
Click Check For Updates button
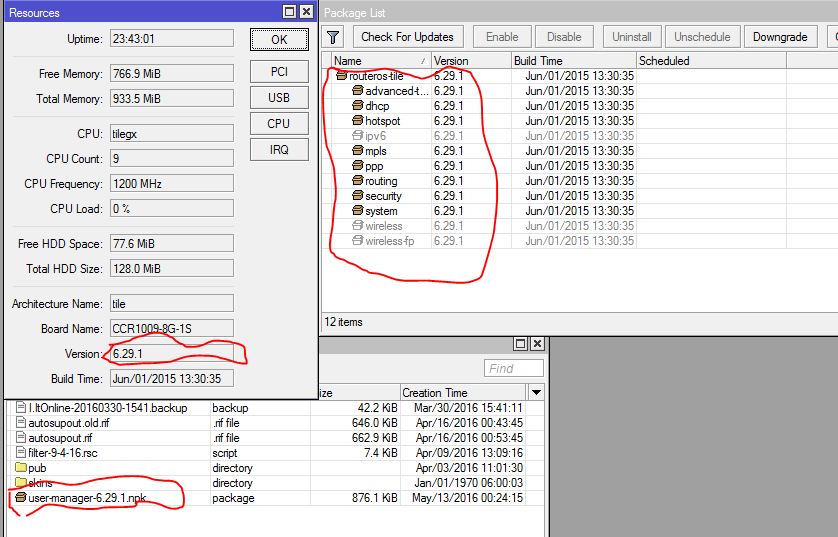pos(408,37)
